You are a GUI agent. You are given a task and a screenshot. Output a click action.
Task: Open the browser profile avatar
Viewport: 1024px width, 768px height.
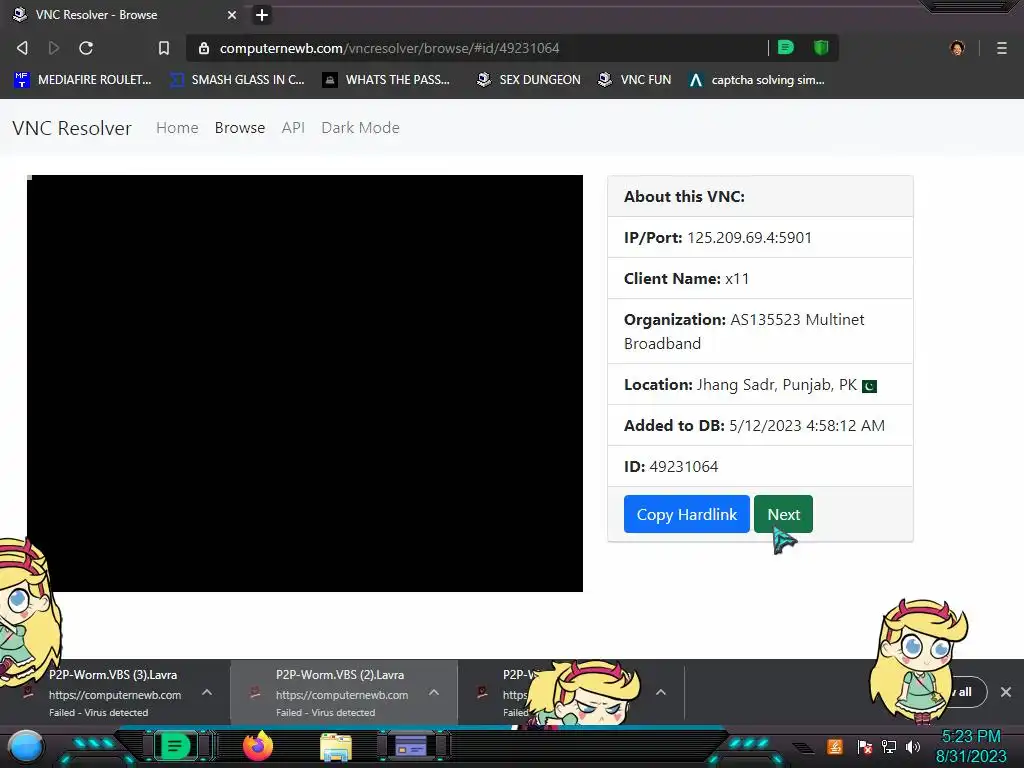point(957,48)
